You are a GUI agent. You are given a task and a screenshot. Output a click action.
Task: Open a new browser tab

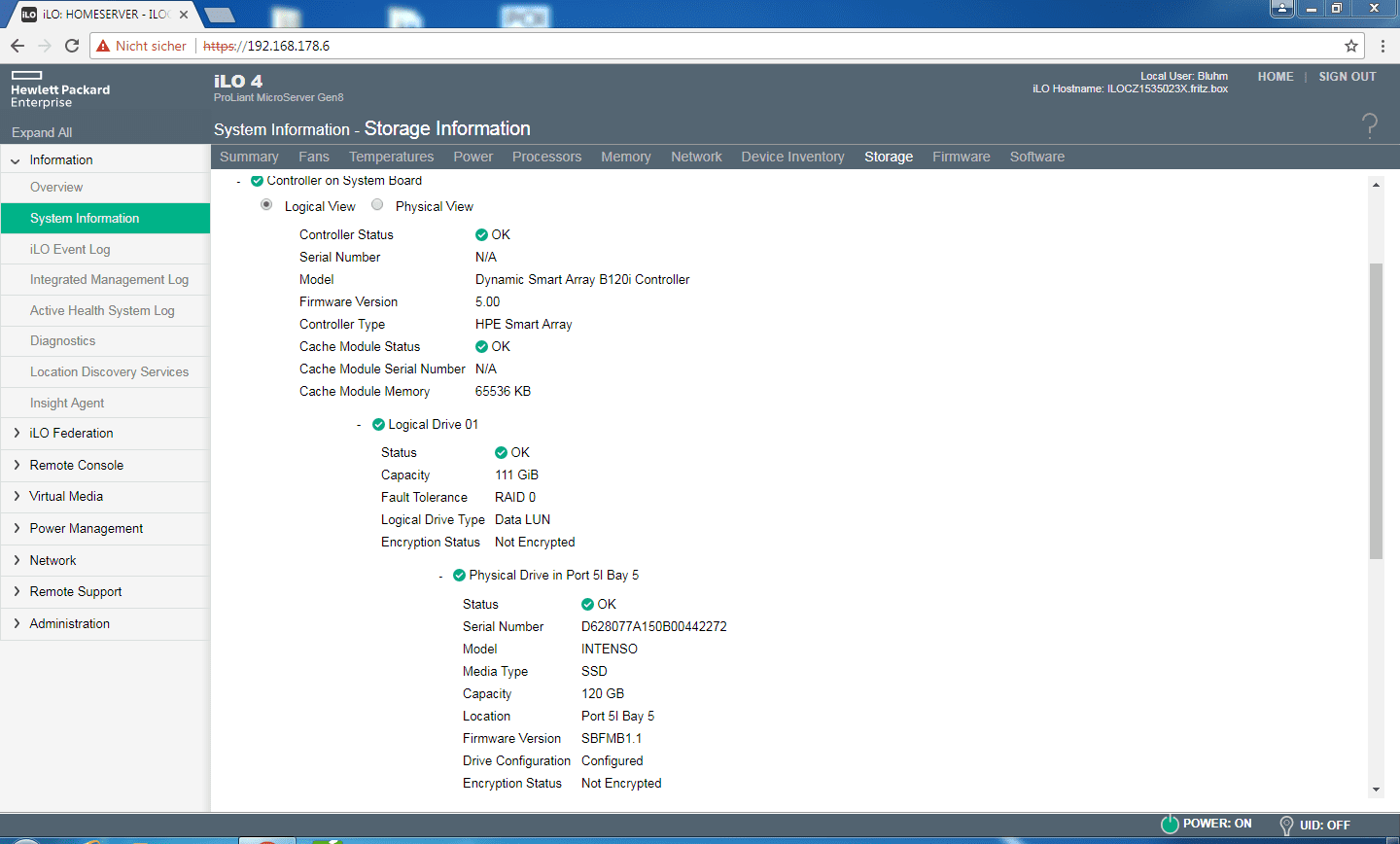[220, 15]
